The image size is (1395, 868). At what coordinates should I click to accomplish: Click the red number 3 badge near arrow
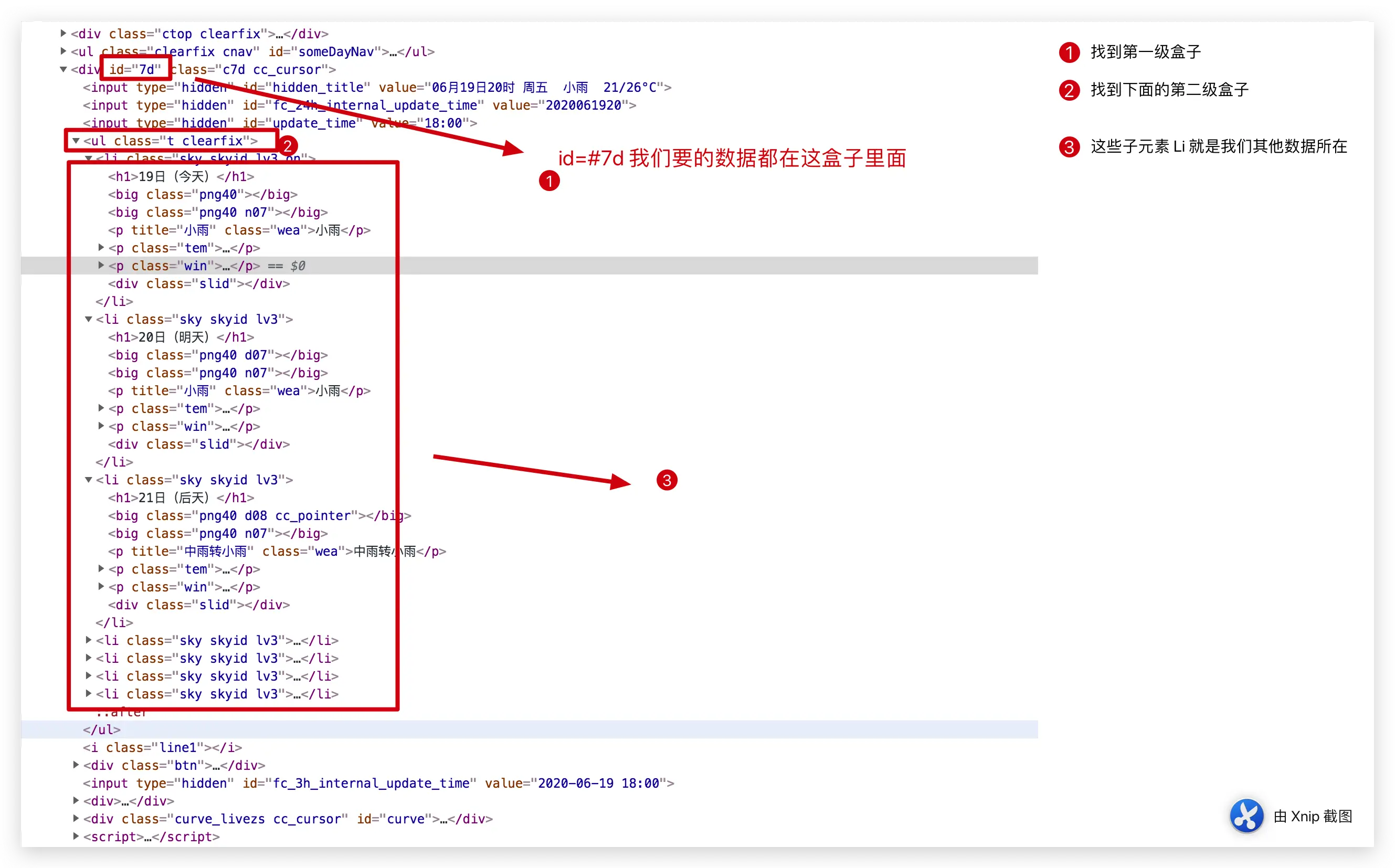tap(667, 480)
